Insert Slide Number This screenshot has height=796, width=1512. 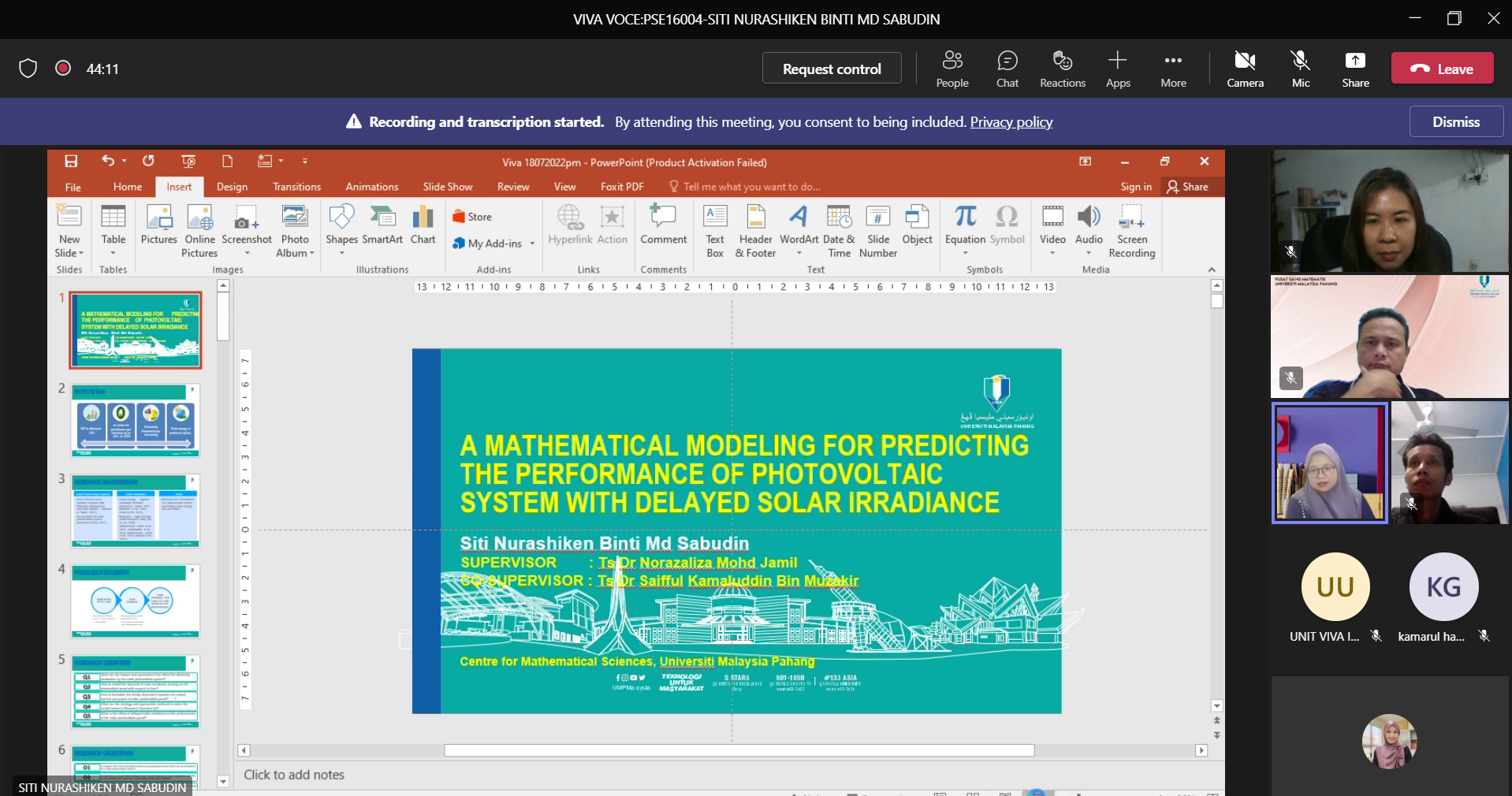point(878,231)
